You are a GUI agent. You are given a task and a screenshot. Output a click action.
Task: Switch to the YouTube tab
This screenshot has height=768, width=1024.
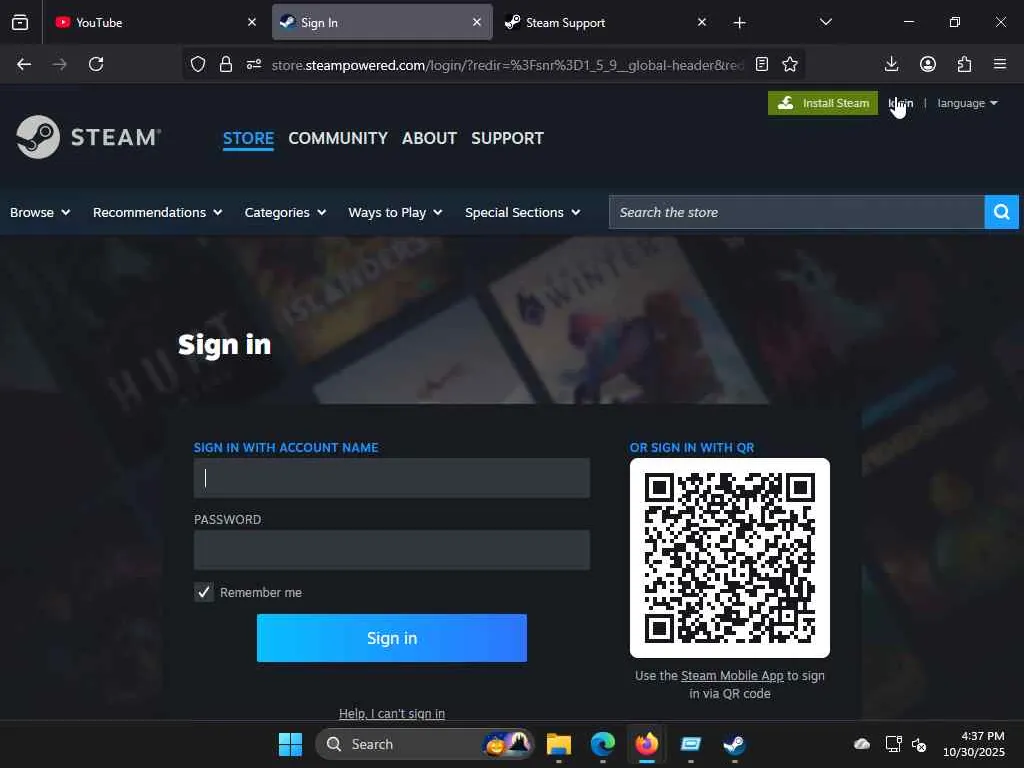click(155, 22)
